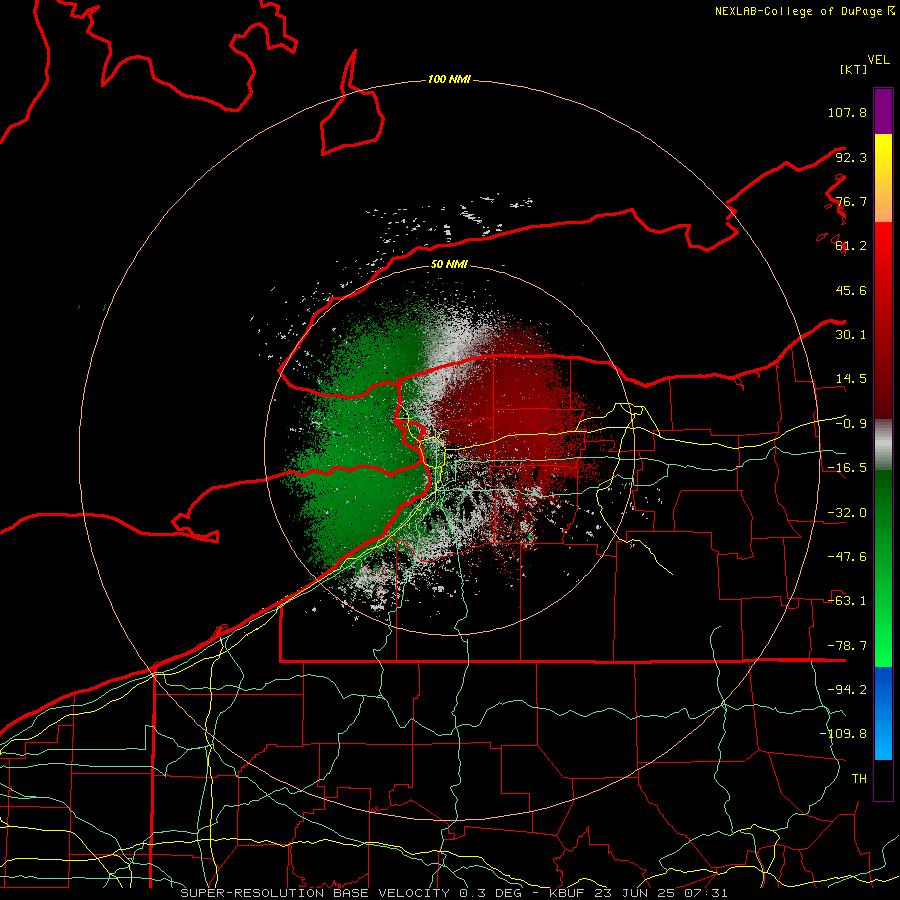900x900 pixels.
Task: Click the 45.6 legend value
Action: (851, 290)
